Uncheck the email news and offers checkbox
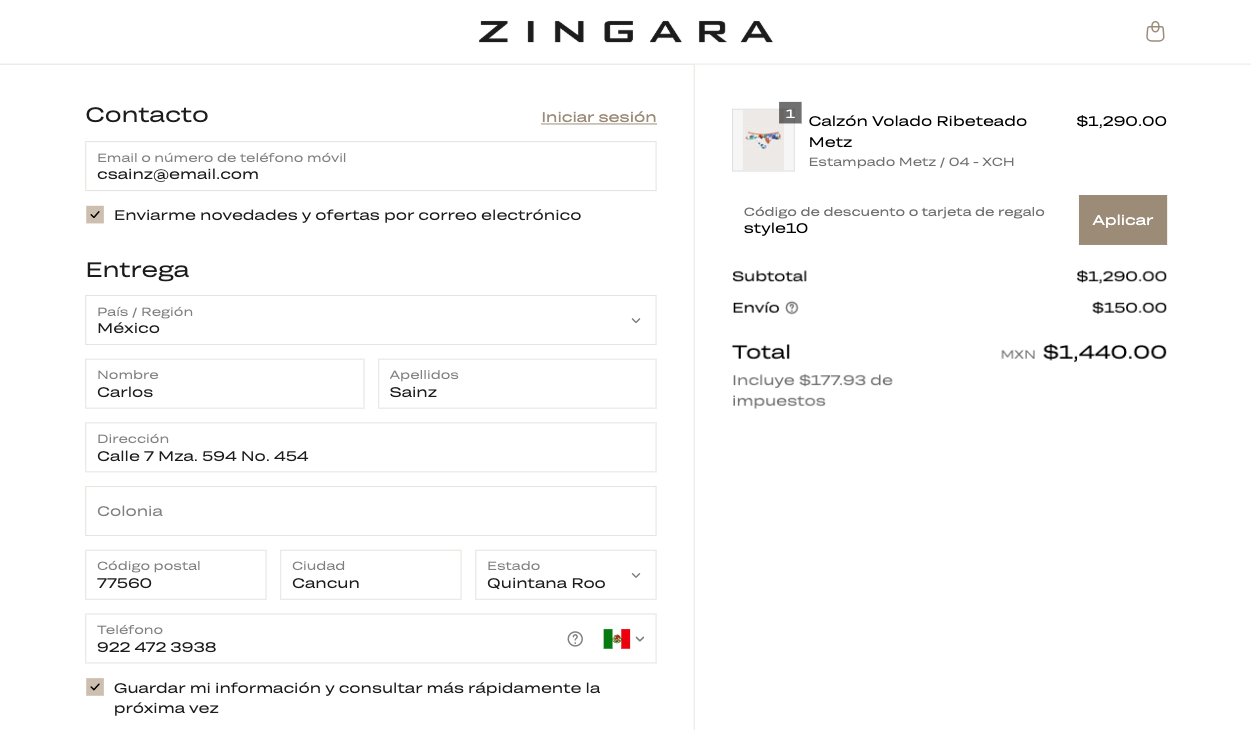The image size is (1251, 730). (x=95, y=215)
